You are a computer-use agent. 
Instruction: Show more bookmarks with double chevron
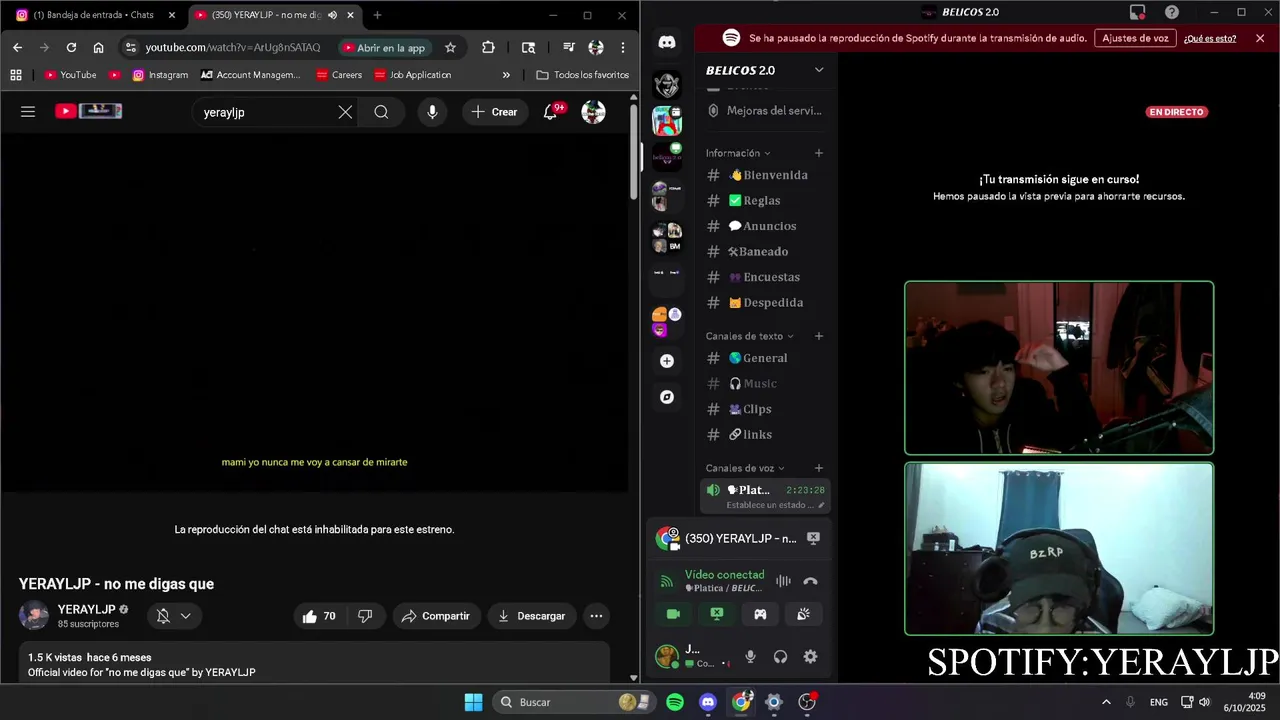click(506, 75)
